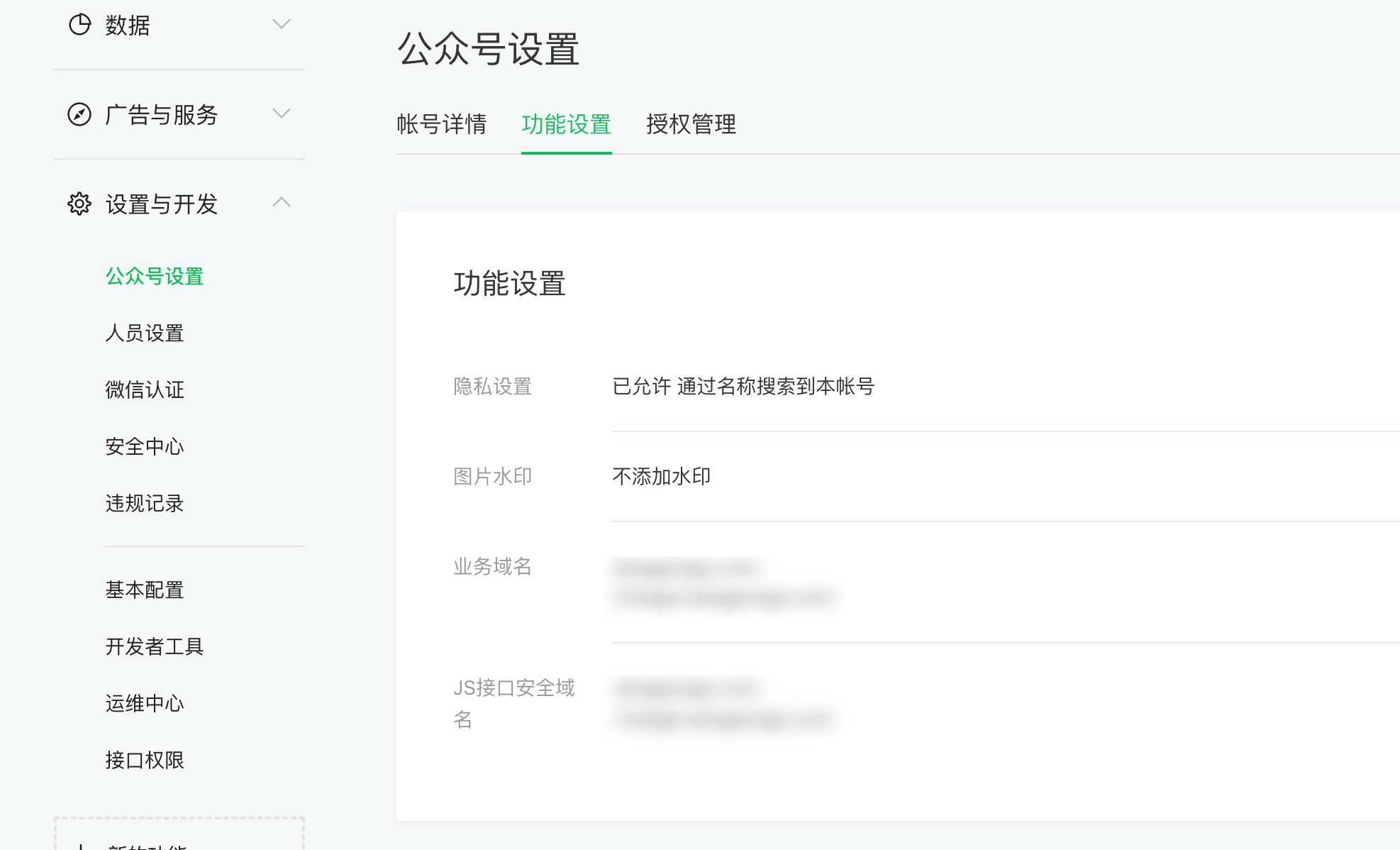Viewport: 1400px width, 850px height.
Task: Select the 功能设置 tab
Action: tap(566, 124)
